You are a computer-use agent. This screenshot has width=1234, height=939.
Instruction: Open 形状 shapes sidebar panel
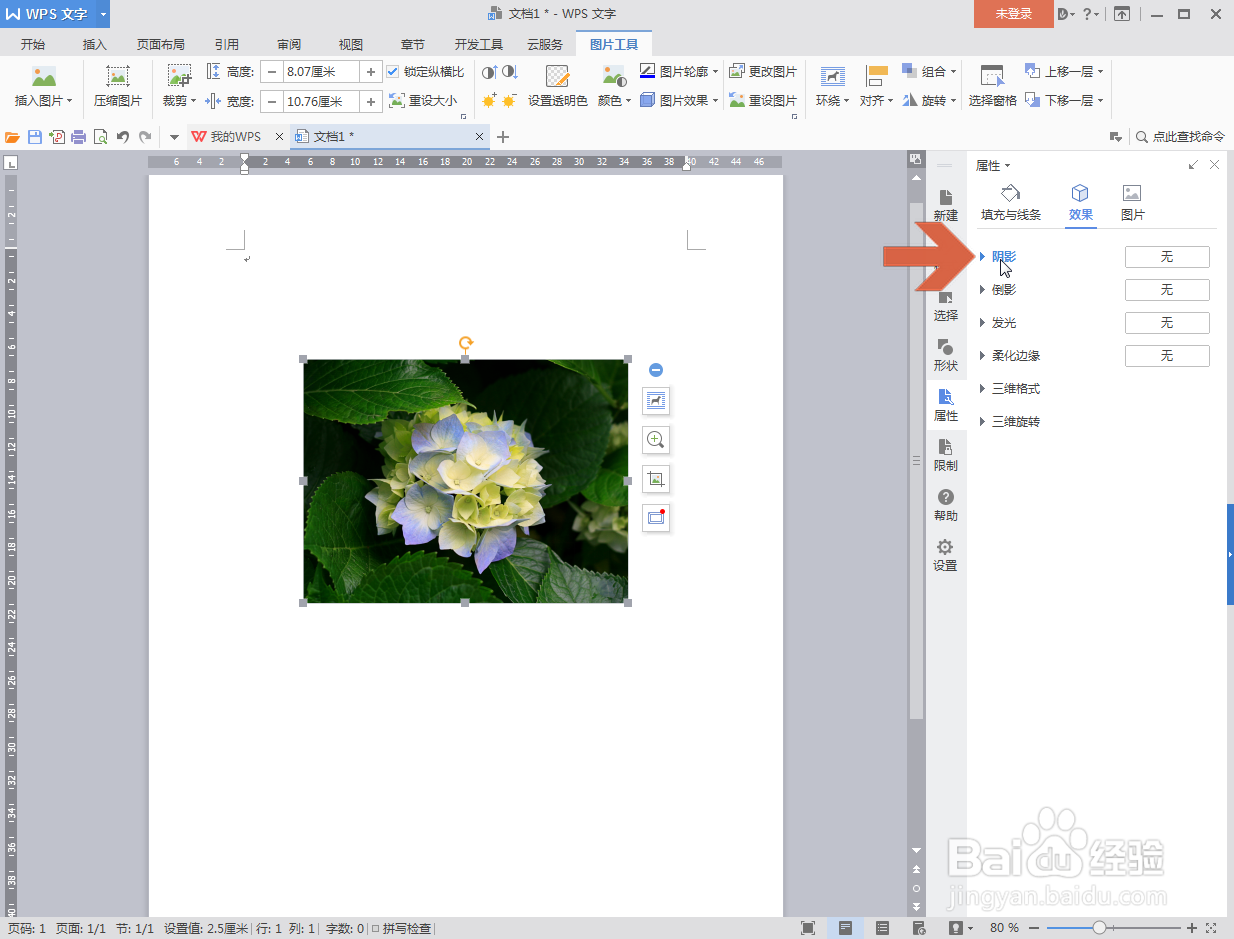pyautogui.click(x=946, y=355)
